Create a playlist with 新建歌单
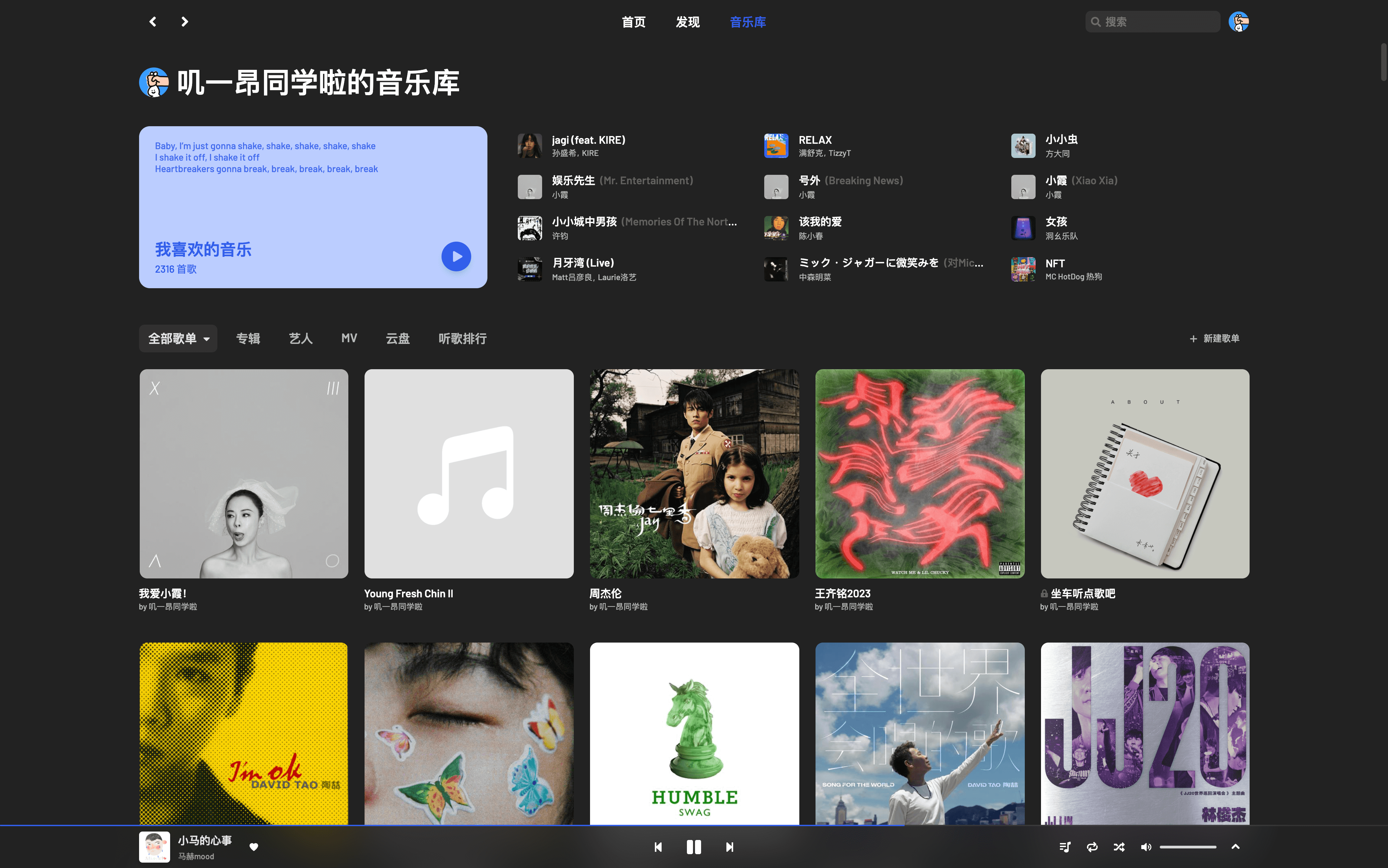Viewport: 1388px width, 868px height. coord(1214,339)
